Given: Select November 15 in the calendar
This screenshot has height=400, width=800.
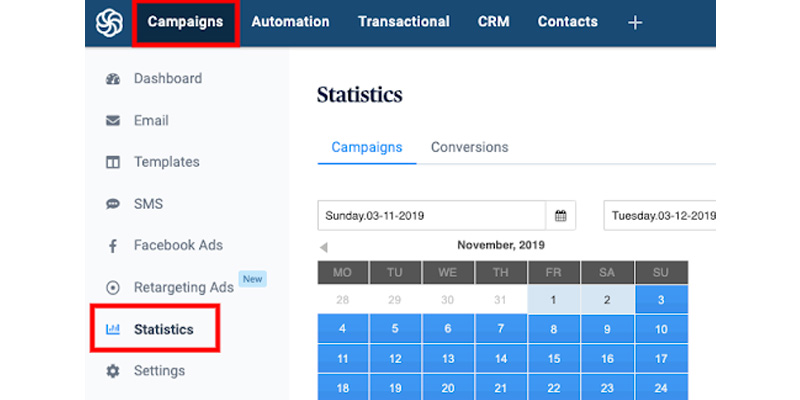Looking at the screenshot, I should click(555, 357).
